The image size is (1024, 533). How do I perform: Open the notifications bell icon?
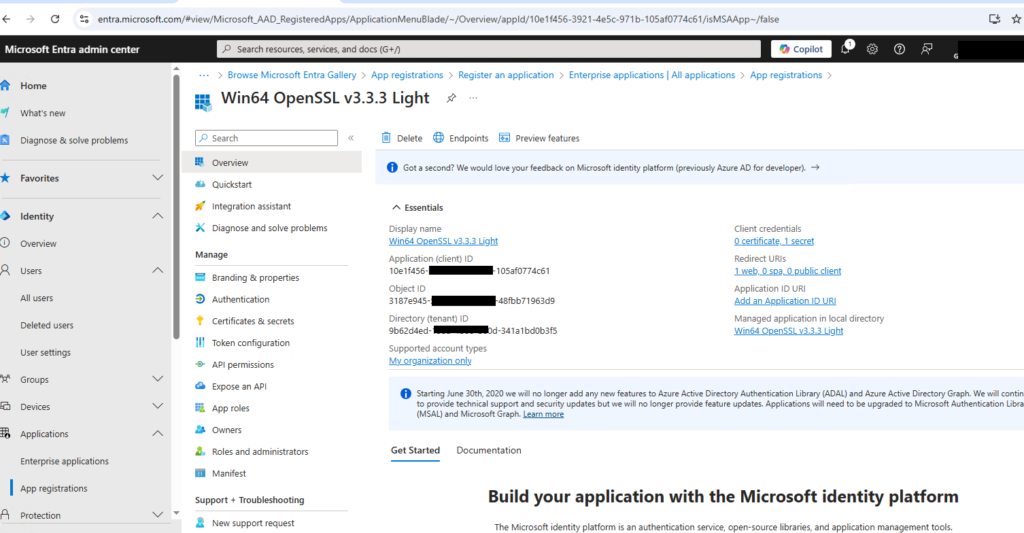(846, 48)
